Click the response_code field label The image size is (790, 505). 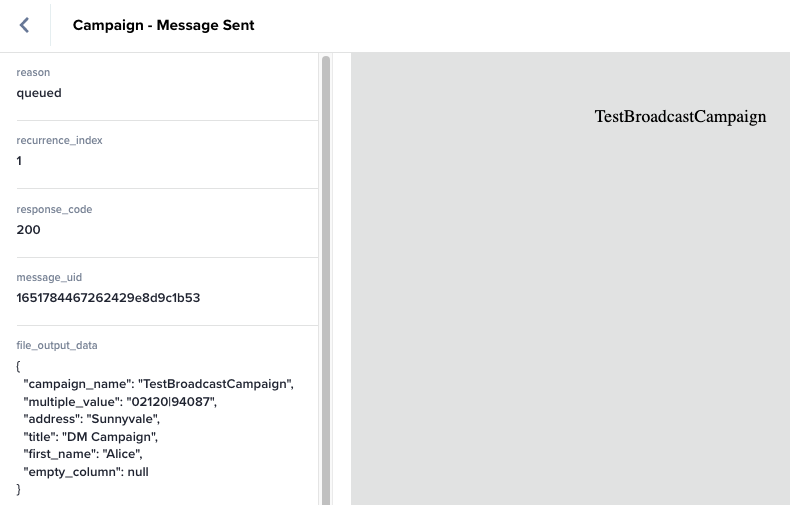point(54,210)
